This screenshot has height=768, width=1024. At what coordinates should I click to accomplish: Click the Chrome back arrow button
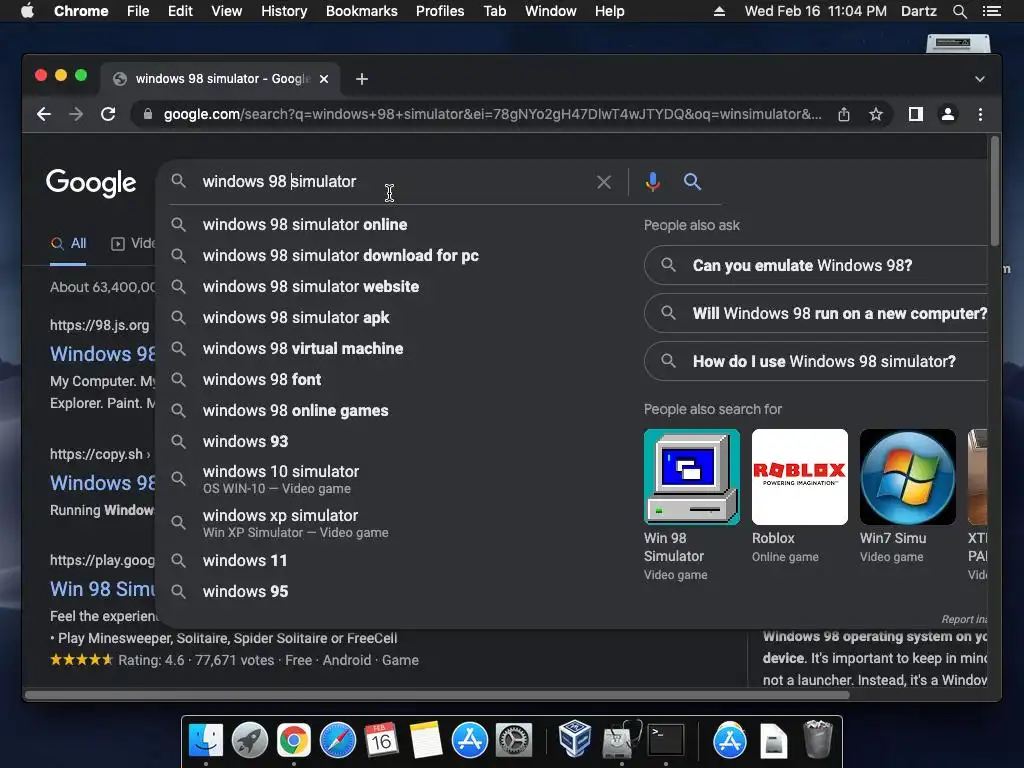click(44, 114)
